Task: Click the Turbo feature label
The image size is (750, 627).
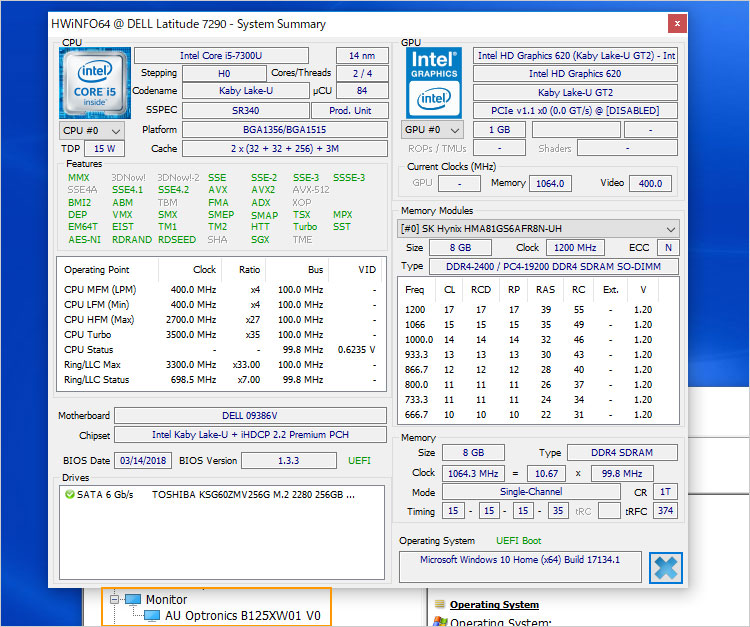Action: [x=305, y=227]
